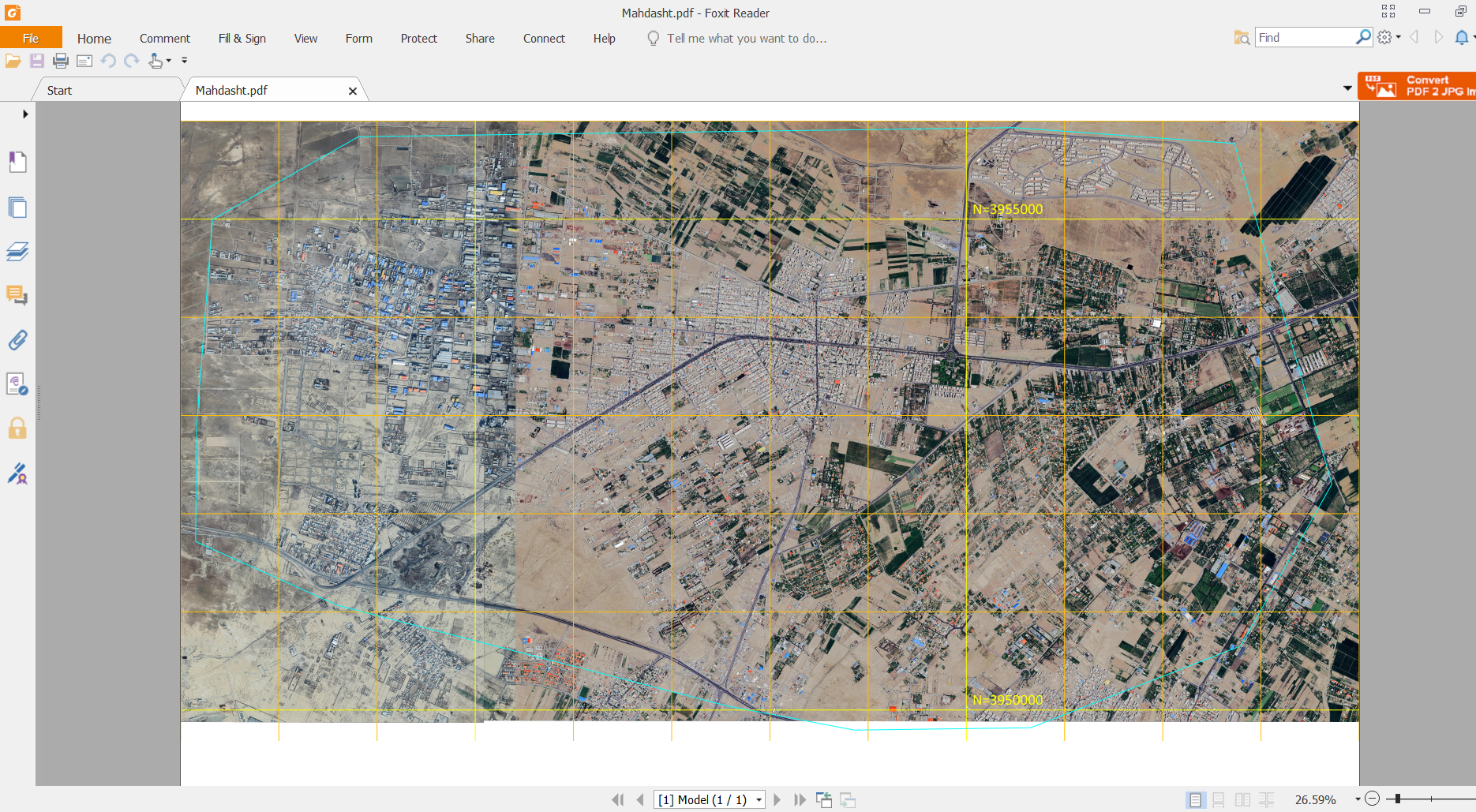
Task: Open the page selector Model dropdown
Action: pos(759,800)
